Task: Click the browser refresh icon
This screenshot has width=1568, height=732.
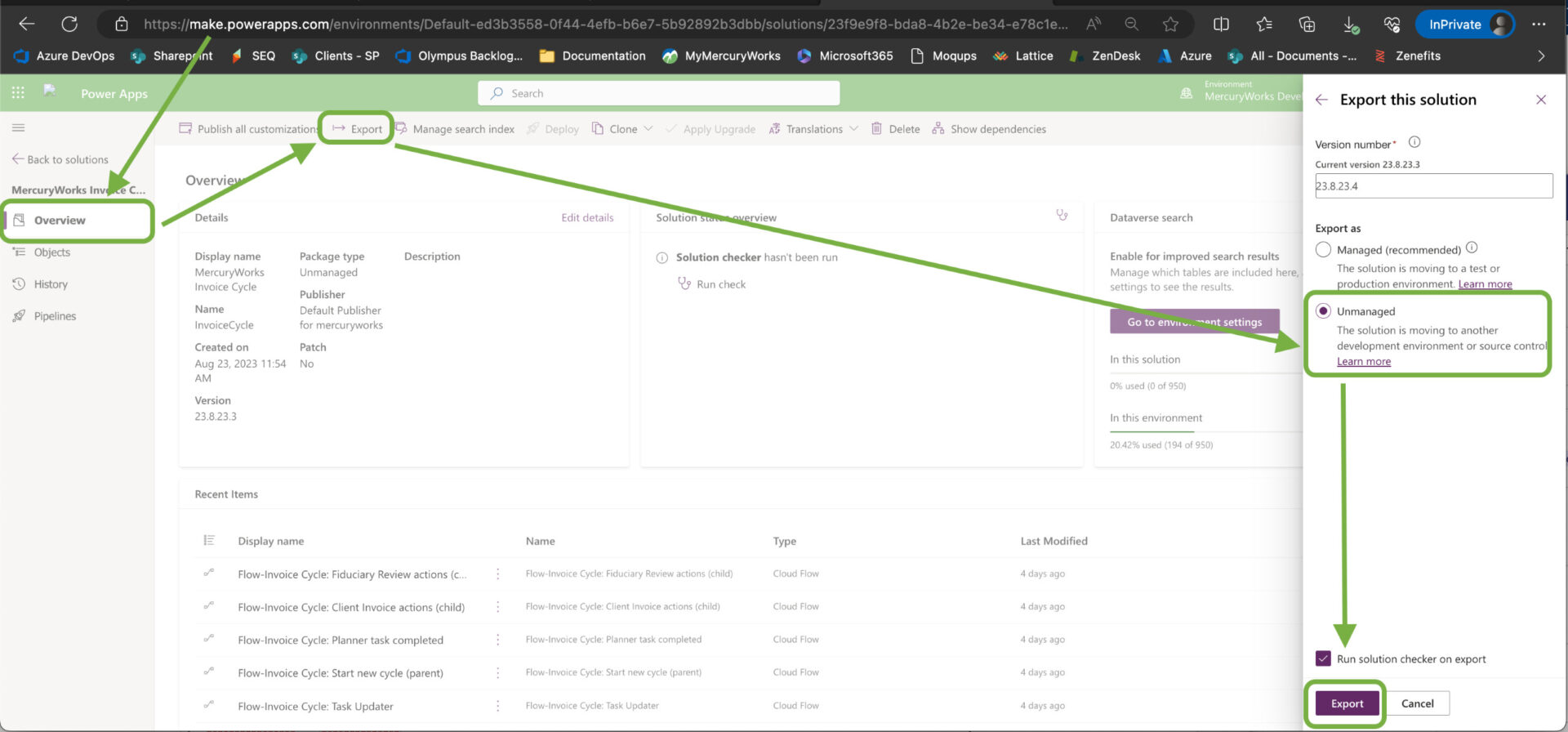Action: click(x=69, y=24)
